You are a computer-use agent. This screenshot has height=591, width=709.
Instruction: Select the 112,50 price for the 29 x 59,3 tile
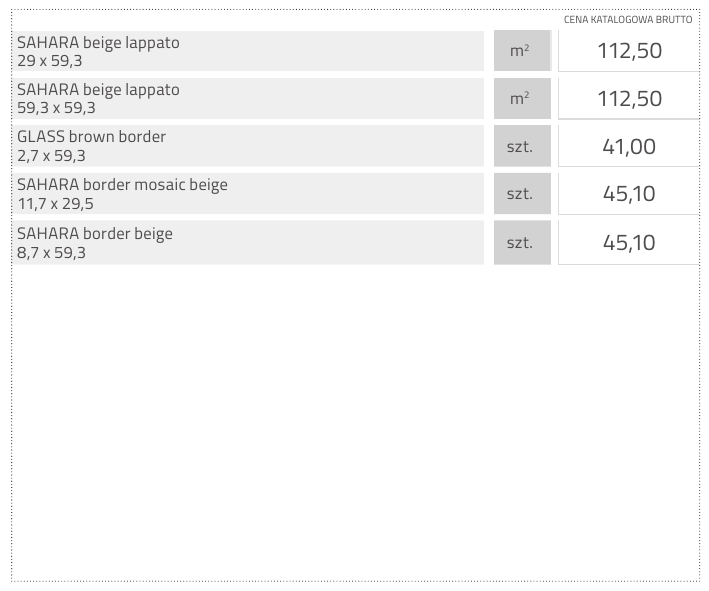[x=629, y=50]
